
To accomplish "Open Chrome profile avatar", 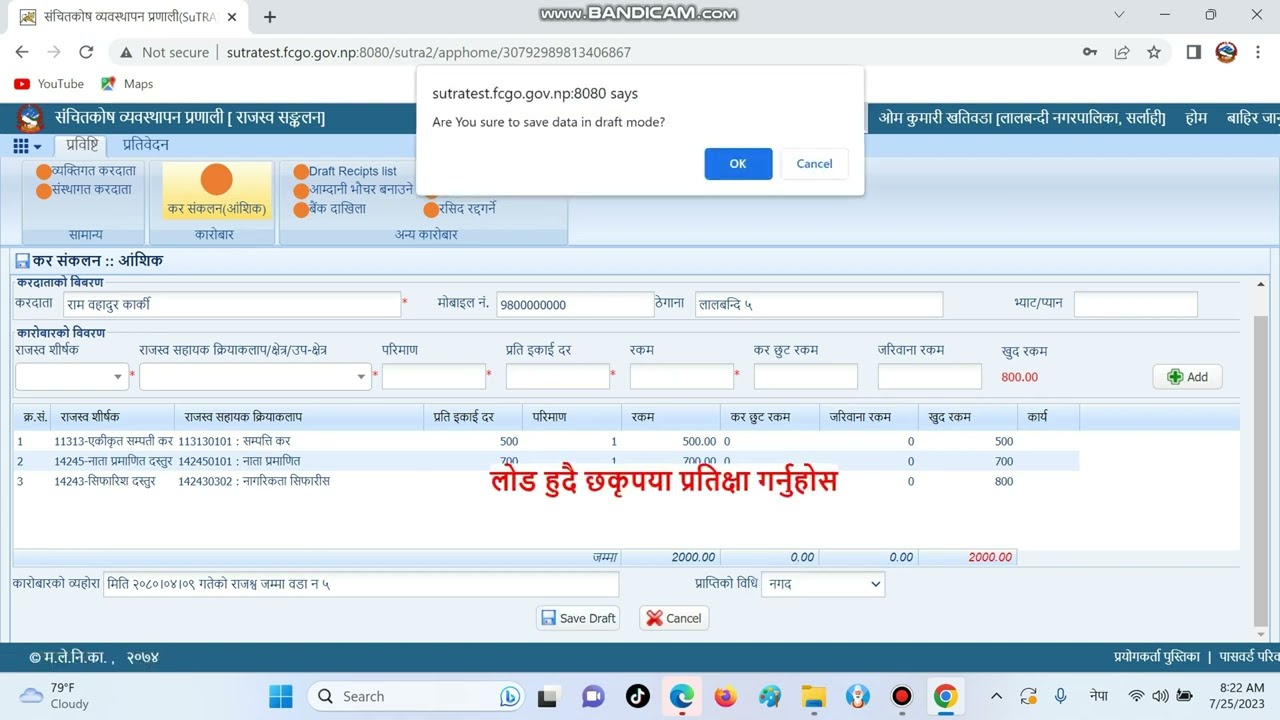I will pyautogui.click(x=1226, y=52).
